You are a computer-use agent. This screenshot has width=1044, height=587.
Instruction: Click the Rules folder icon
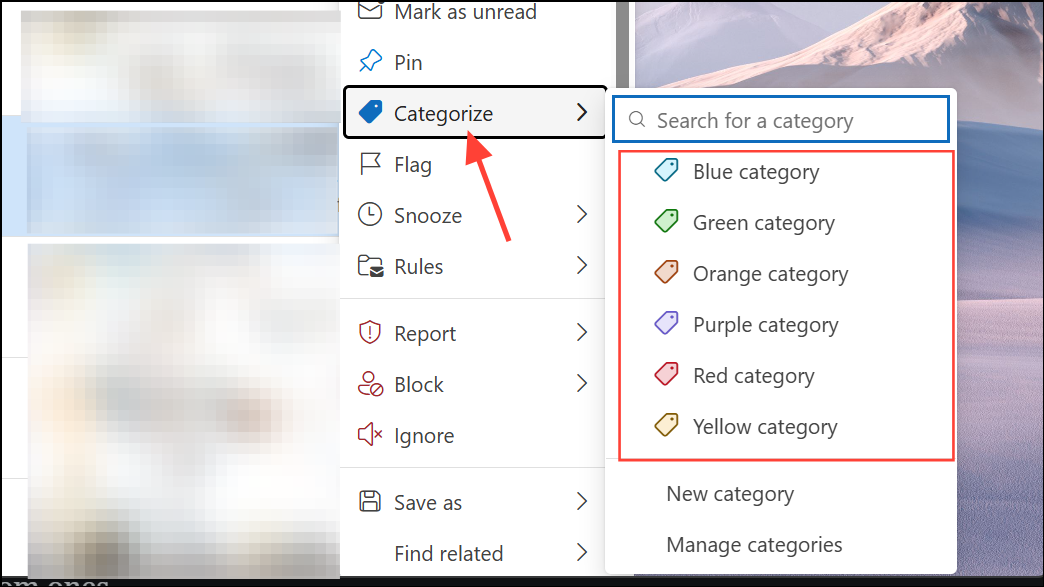[370, 266]
